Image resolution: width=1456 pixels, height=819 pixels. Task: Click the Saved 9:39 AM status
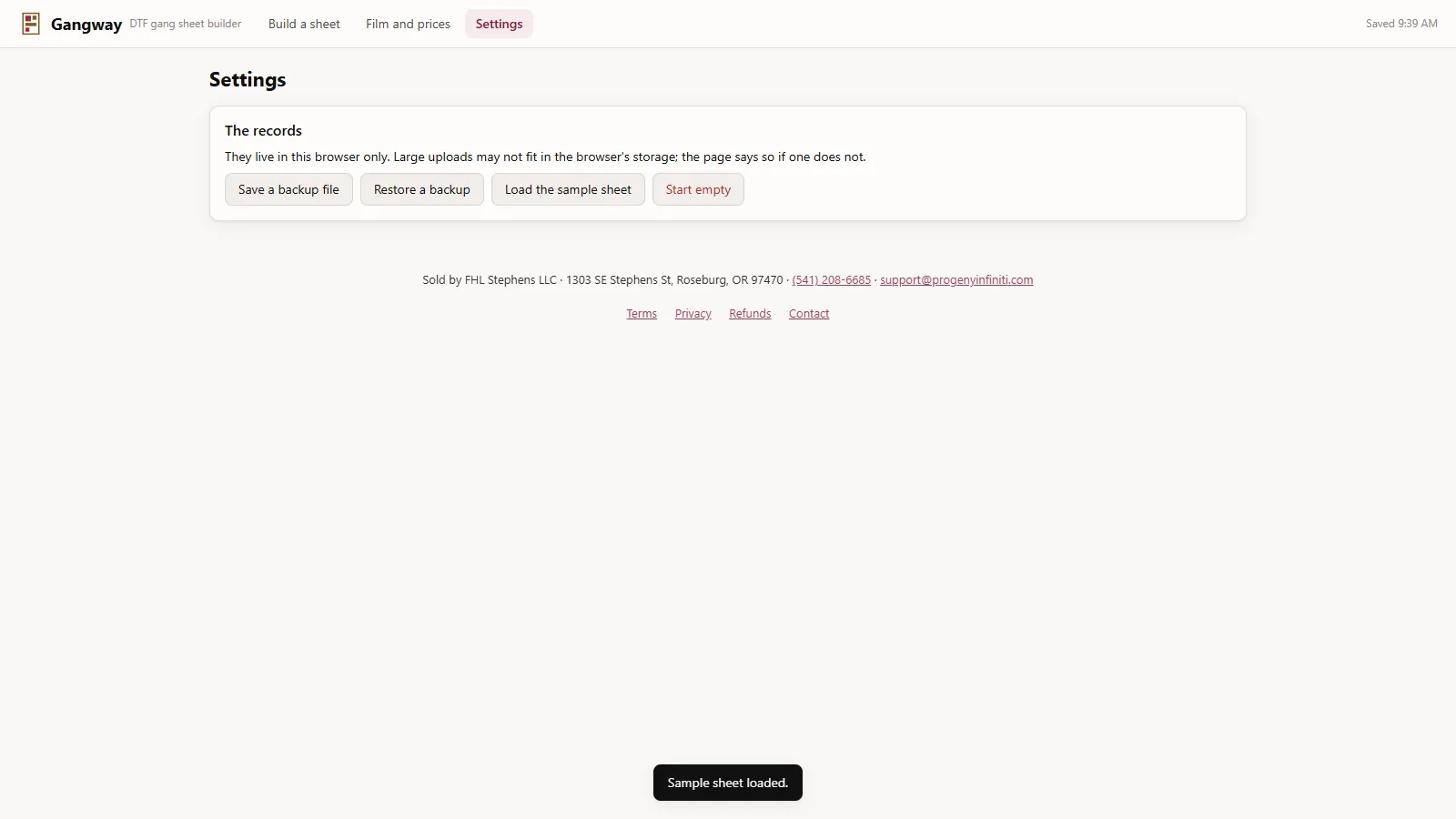pos(1401,24)
